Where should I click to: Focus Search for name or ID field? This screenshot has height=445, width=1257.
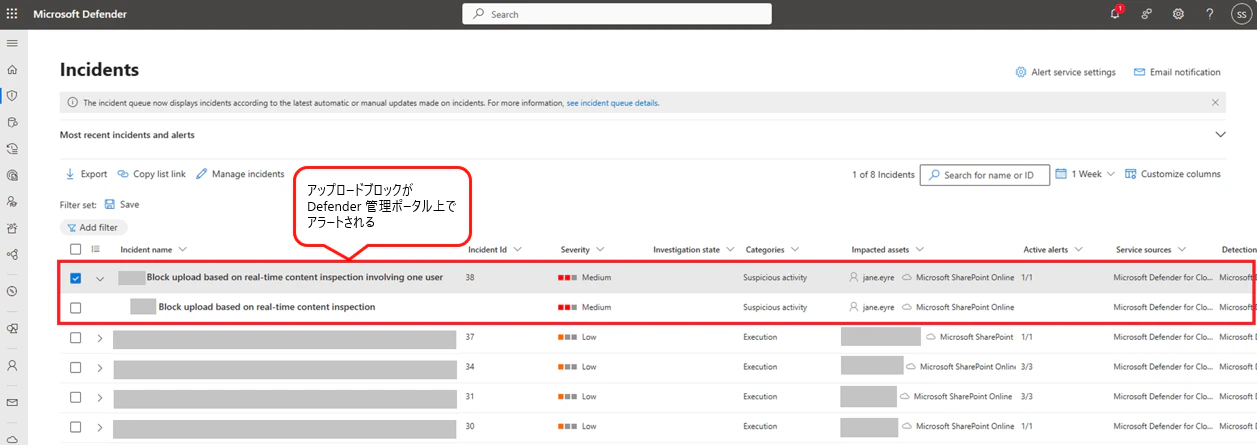click(x=985, y=174)
